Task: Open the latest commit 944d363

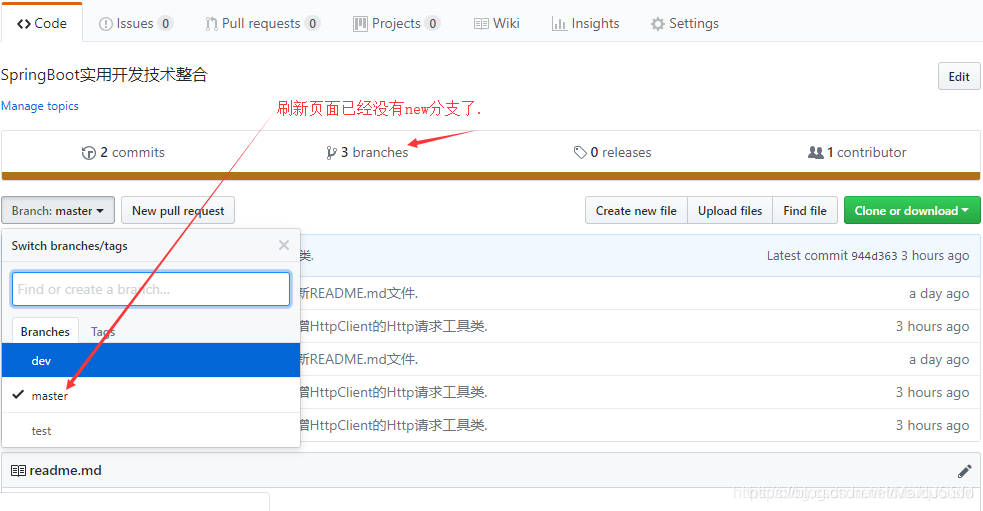Action: [x=874, y=256]
